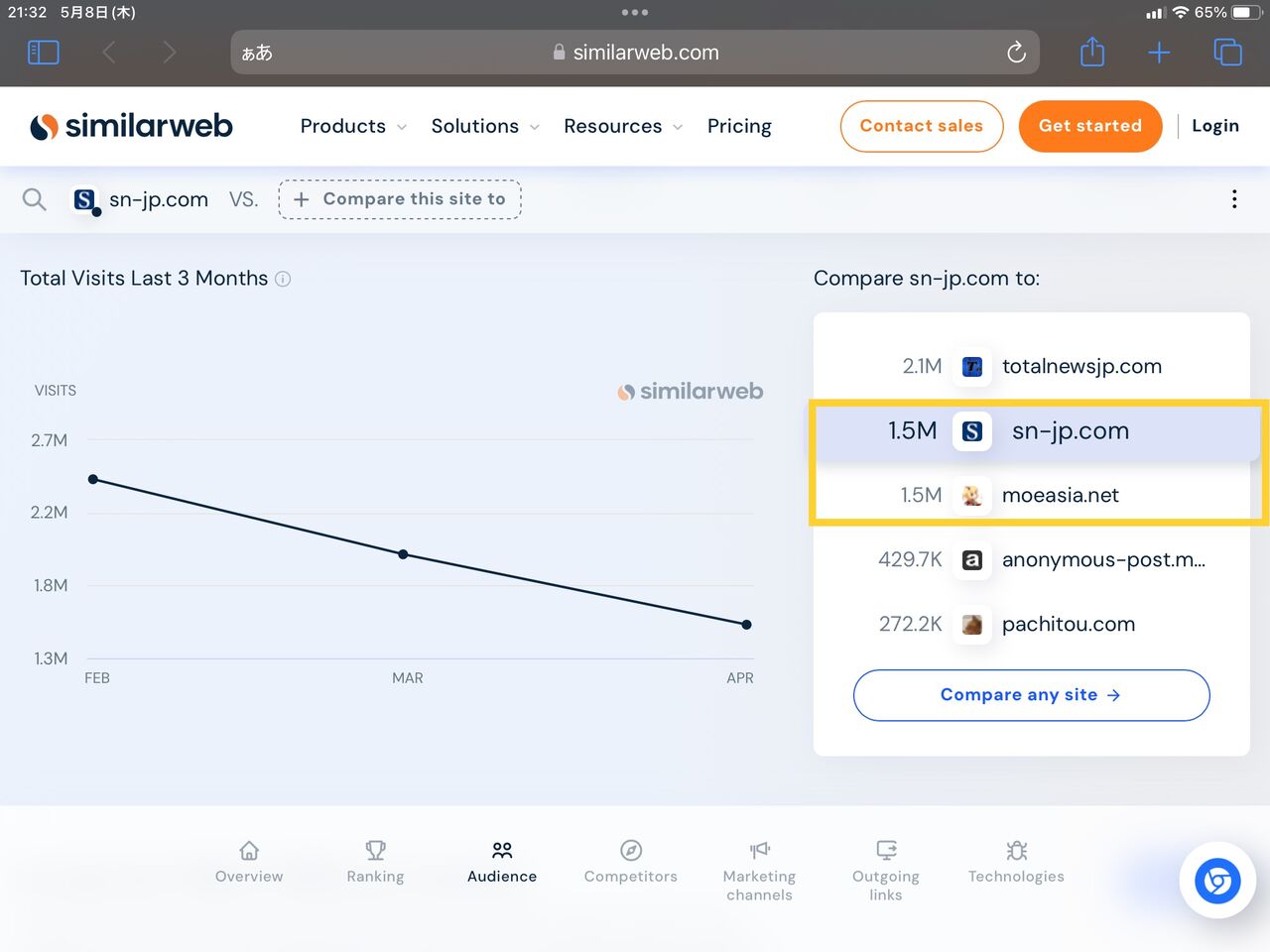Expand the Products dropdown
The image size is (1270, 952).
point(353,126)
